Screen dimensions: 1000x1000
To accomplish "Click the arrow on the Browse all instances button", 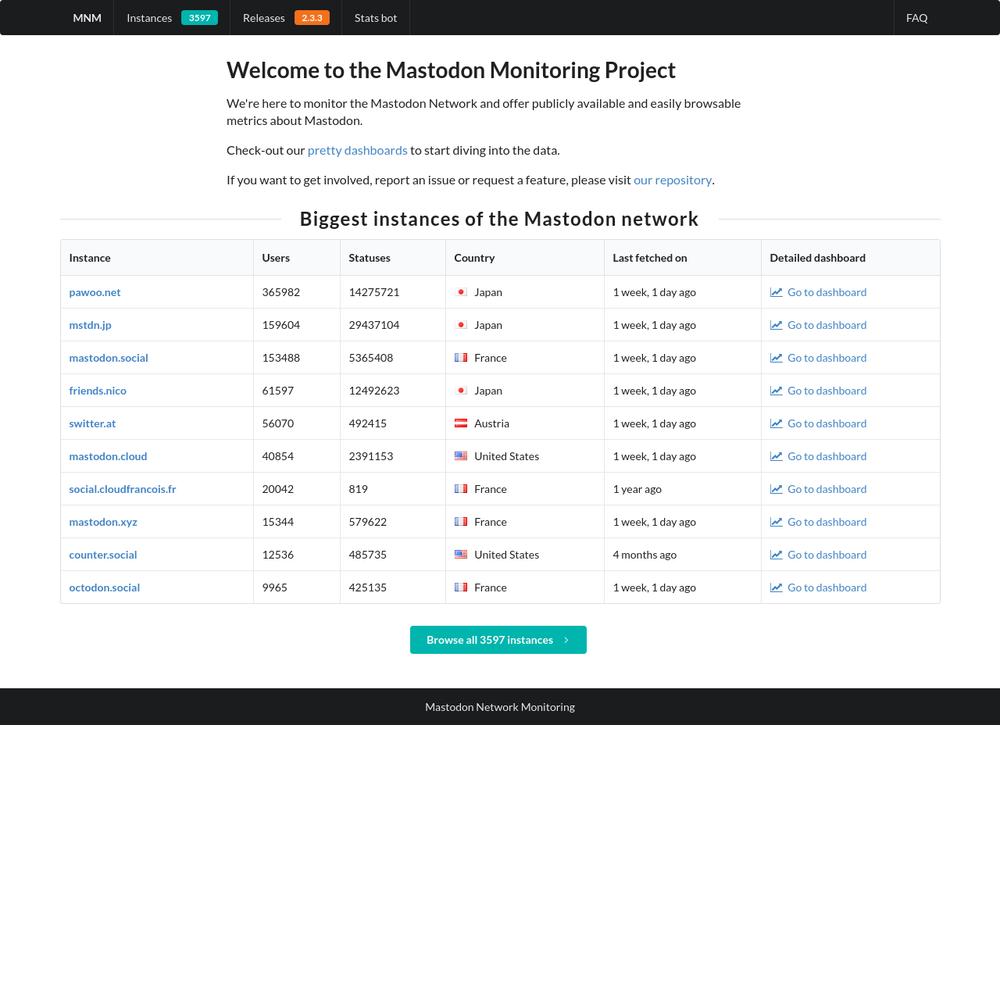I will point(566,640).
